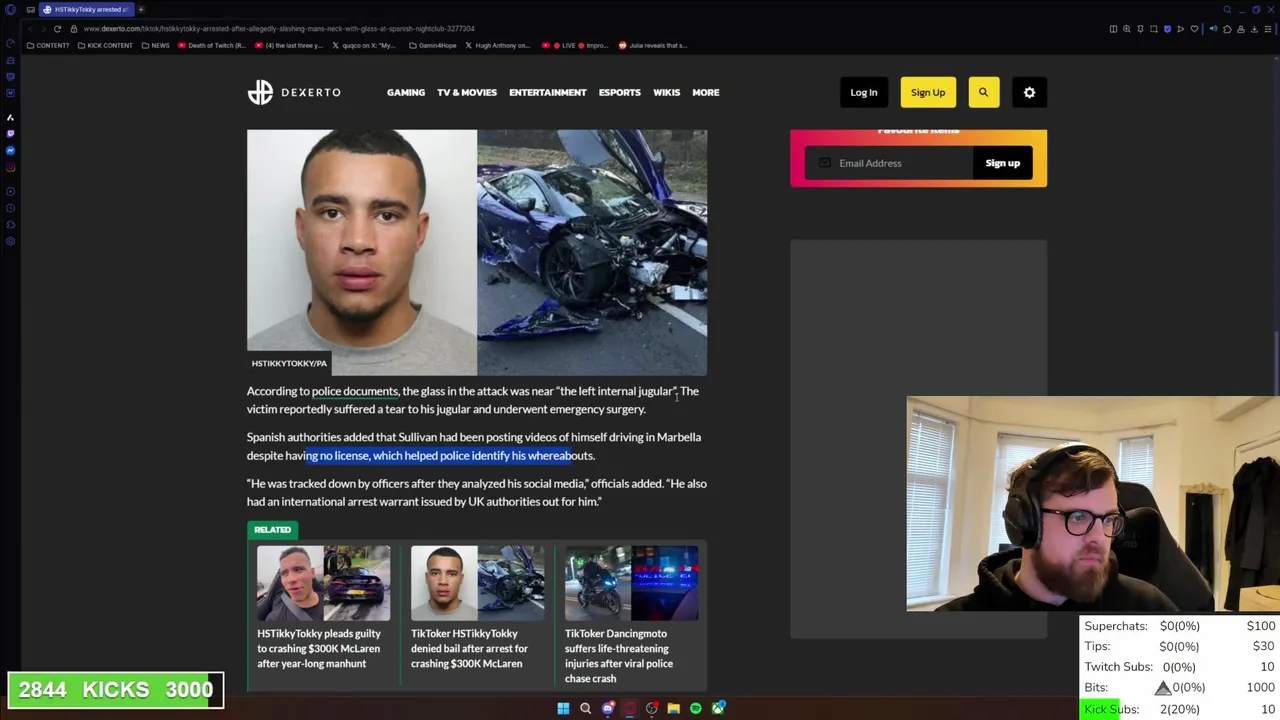Click the Dancingmoto related article thumbnail
Image resolution: width=1280 pixels, height=720 pixels.
point(631,583)
